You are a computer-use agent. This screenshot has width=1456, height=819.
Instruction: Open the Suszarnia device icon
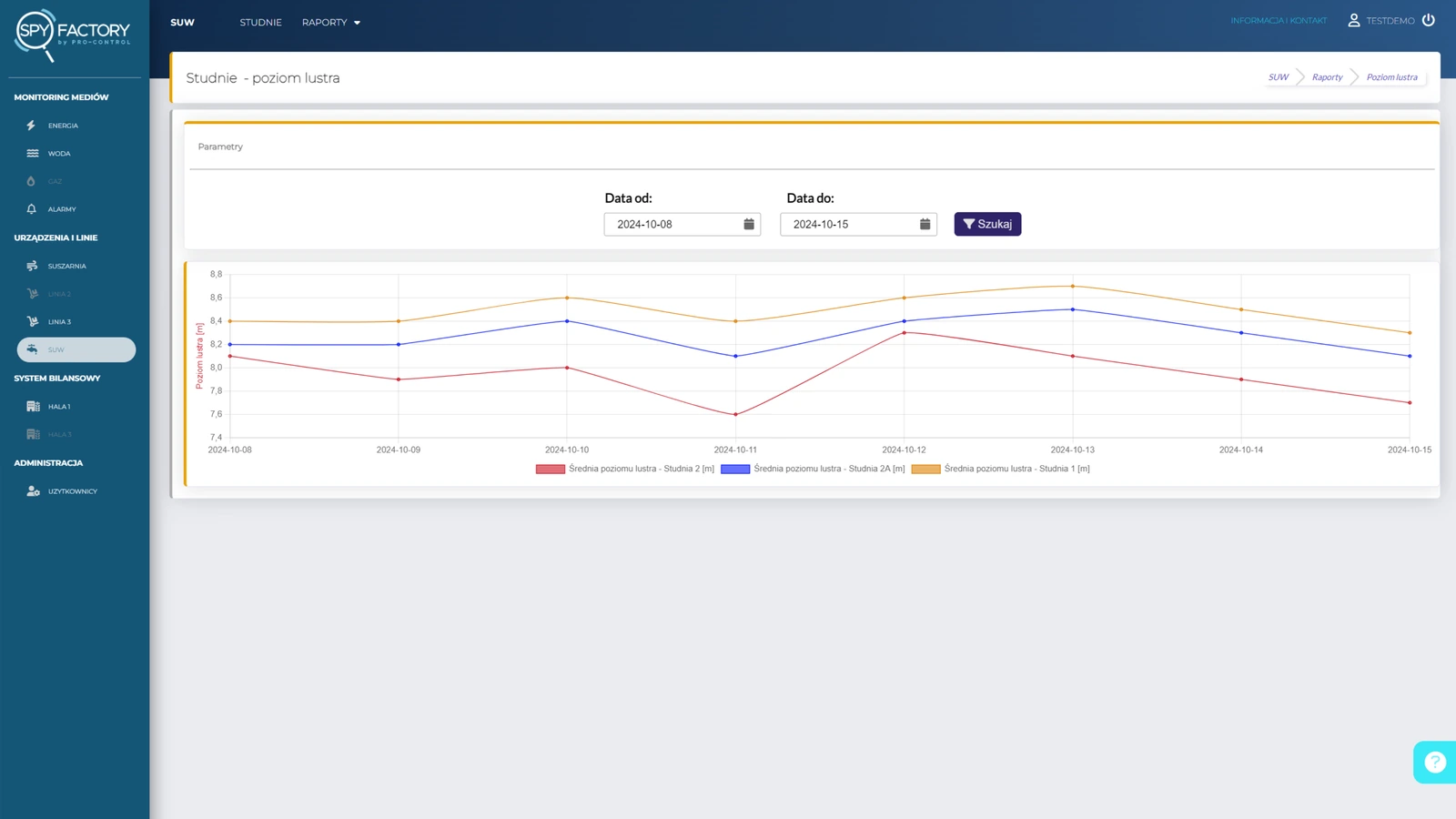tap(33, 266)
